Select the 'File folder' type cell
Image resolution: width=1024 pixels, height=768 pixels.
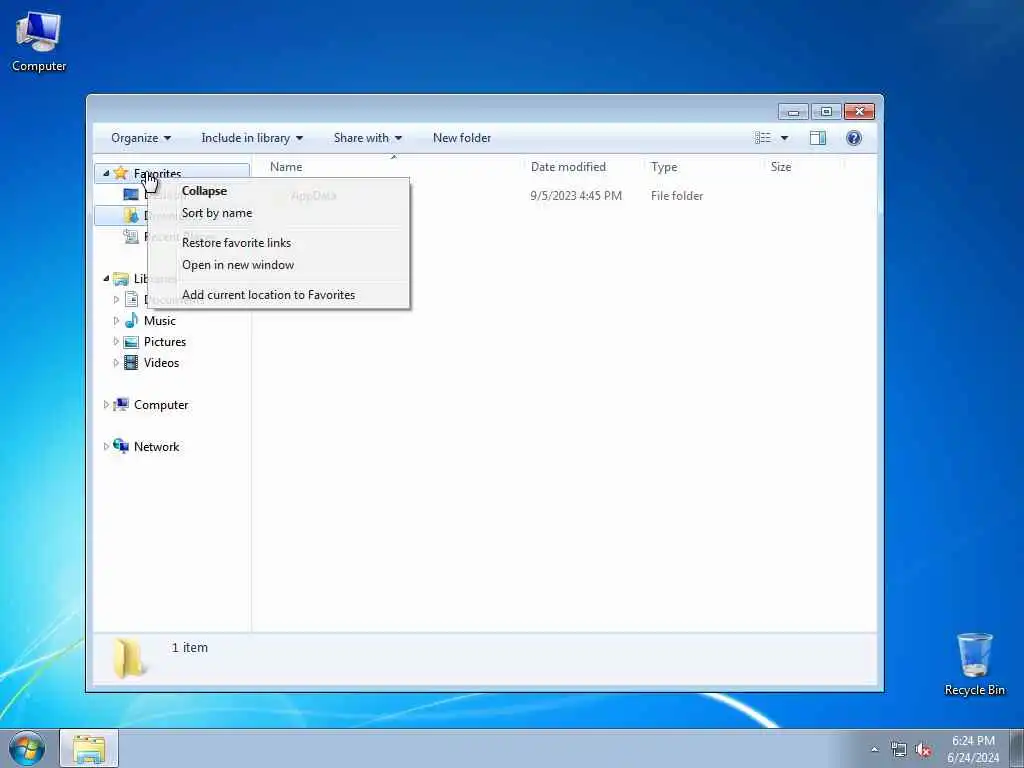coord(677,196)
